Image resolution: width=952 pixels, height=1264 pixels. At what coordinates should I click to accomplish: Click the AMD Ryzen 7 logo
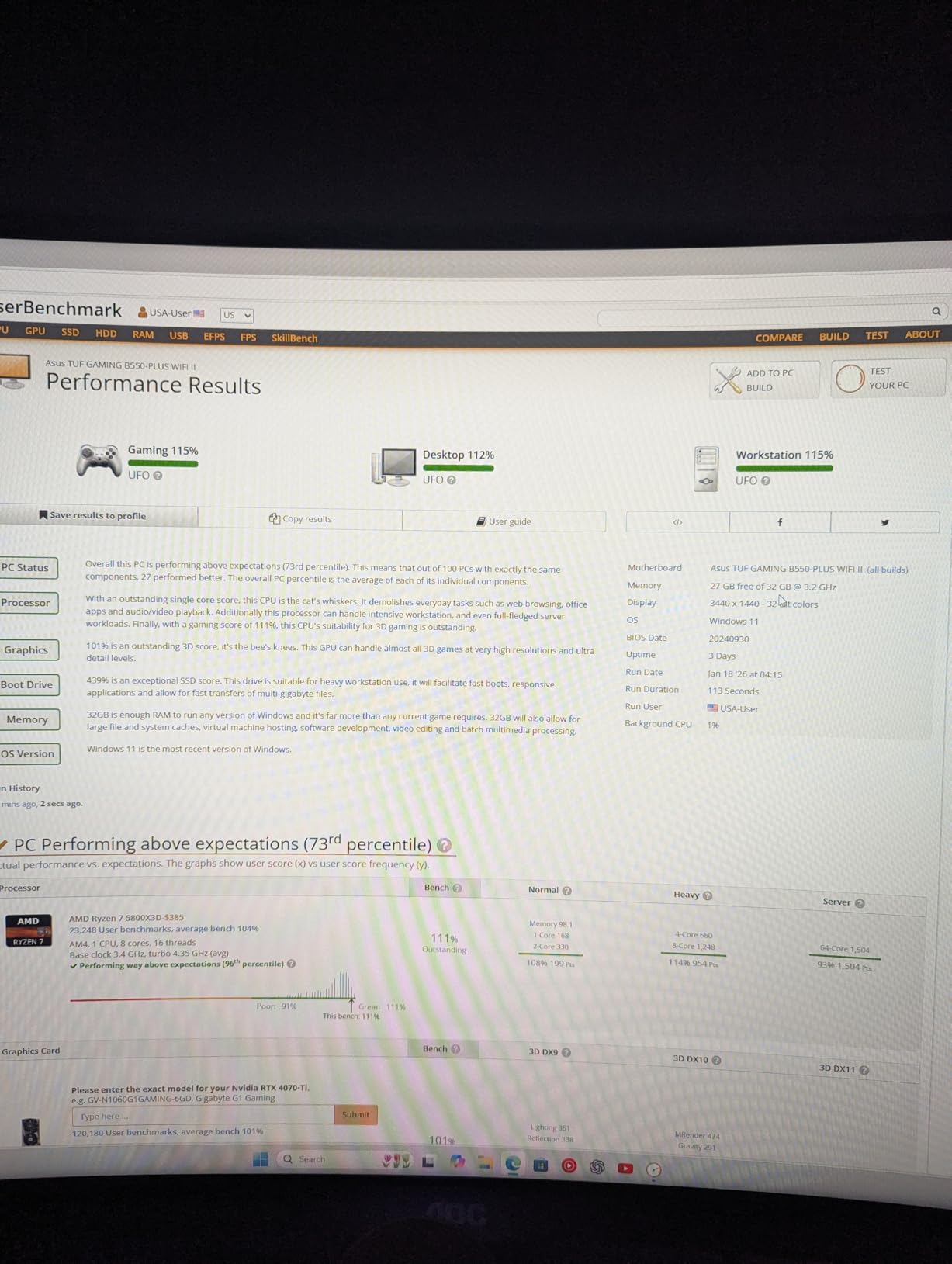29,931
